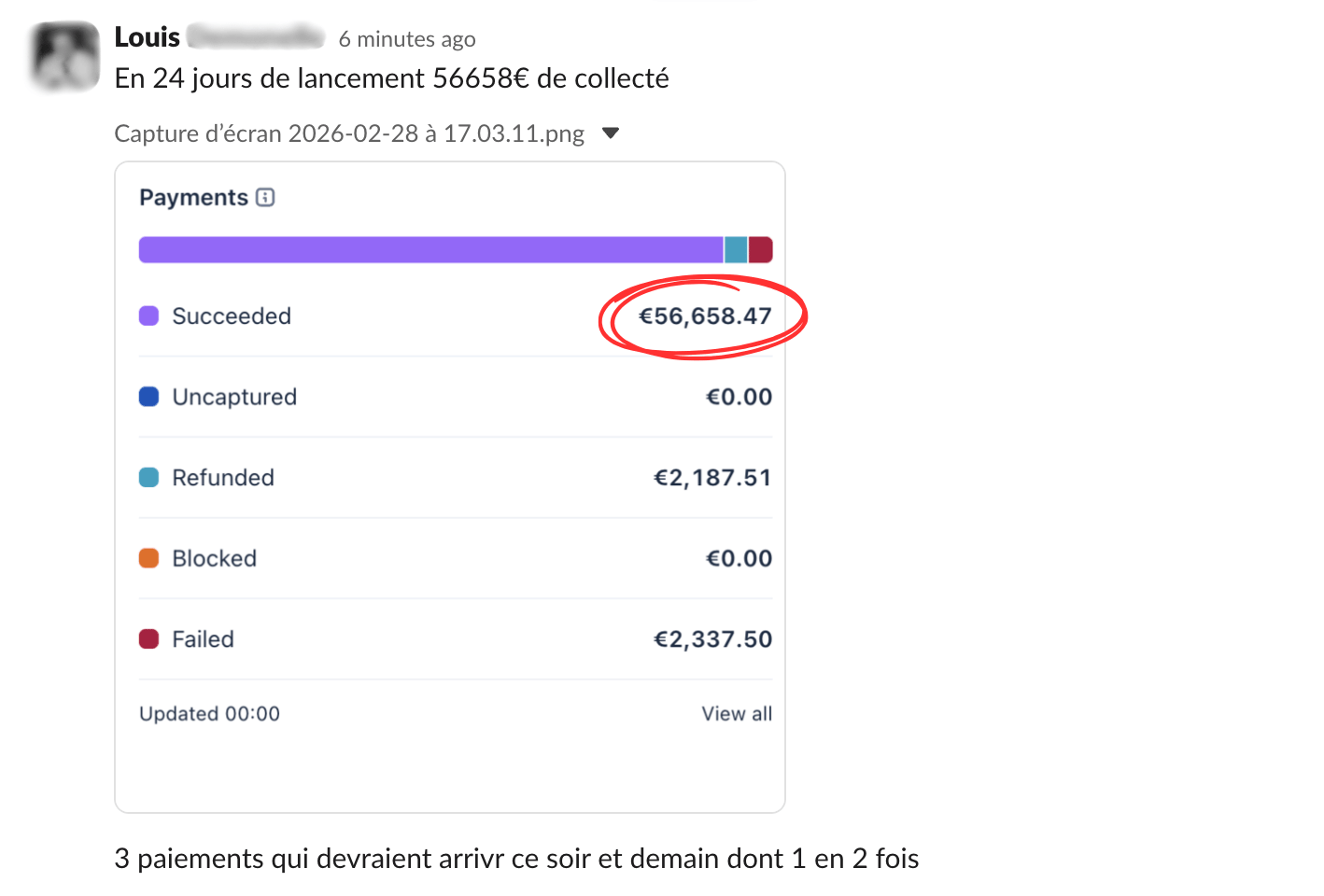This screenshot has height=896, width=1324.
Task: Click the Louis sender name
Action: (x=147, y=37)
